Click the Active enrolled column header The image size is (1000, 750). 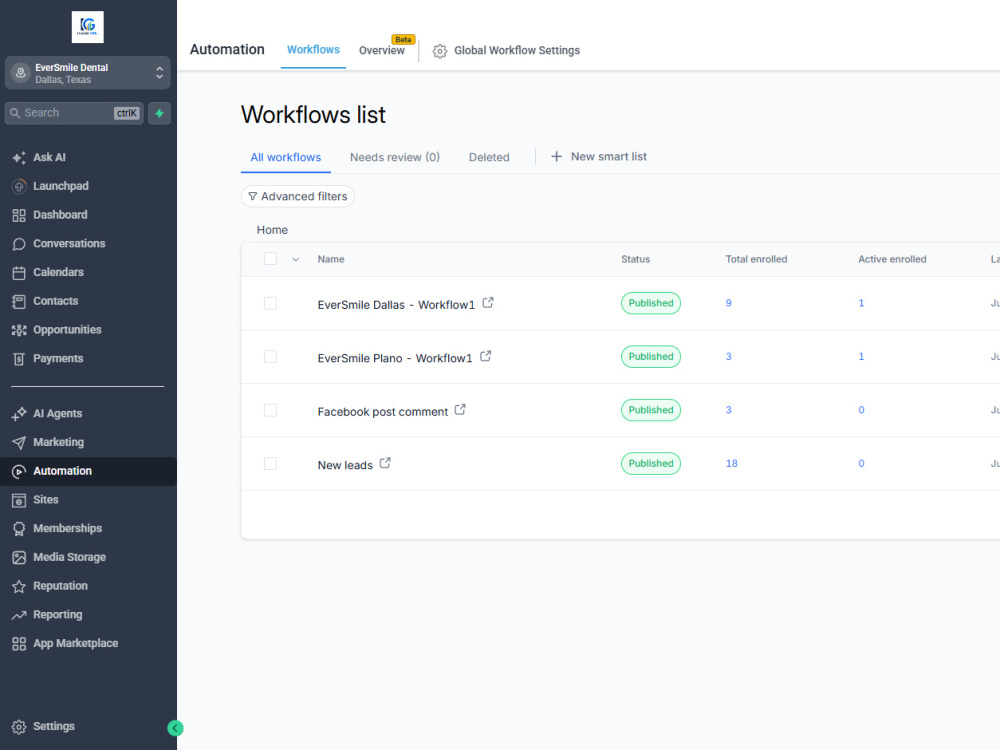click(x=892, y=260)
